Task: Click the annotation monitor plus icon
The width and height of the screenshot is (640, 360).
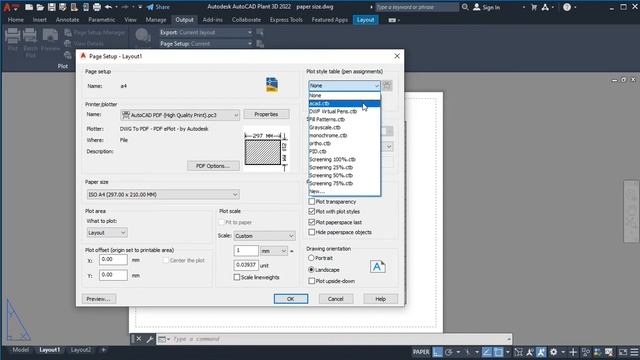Action: [x=573, y=352]
